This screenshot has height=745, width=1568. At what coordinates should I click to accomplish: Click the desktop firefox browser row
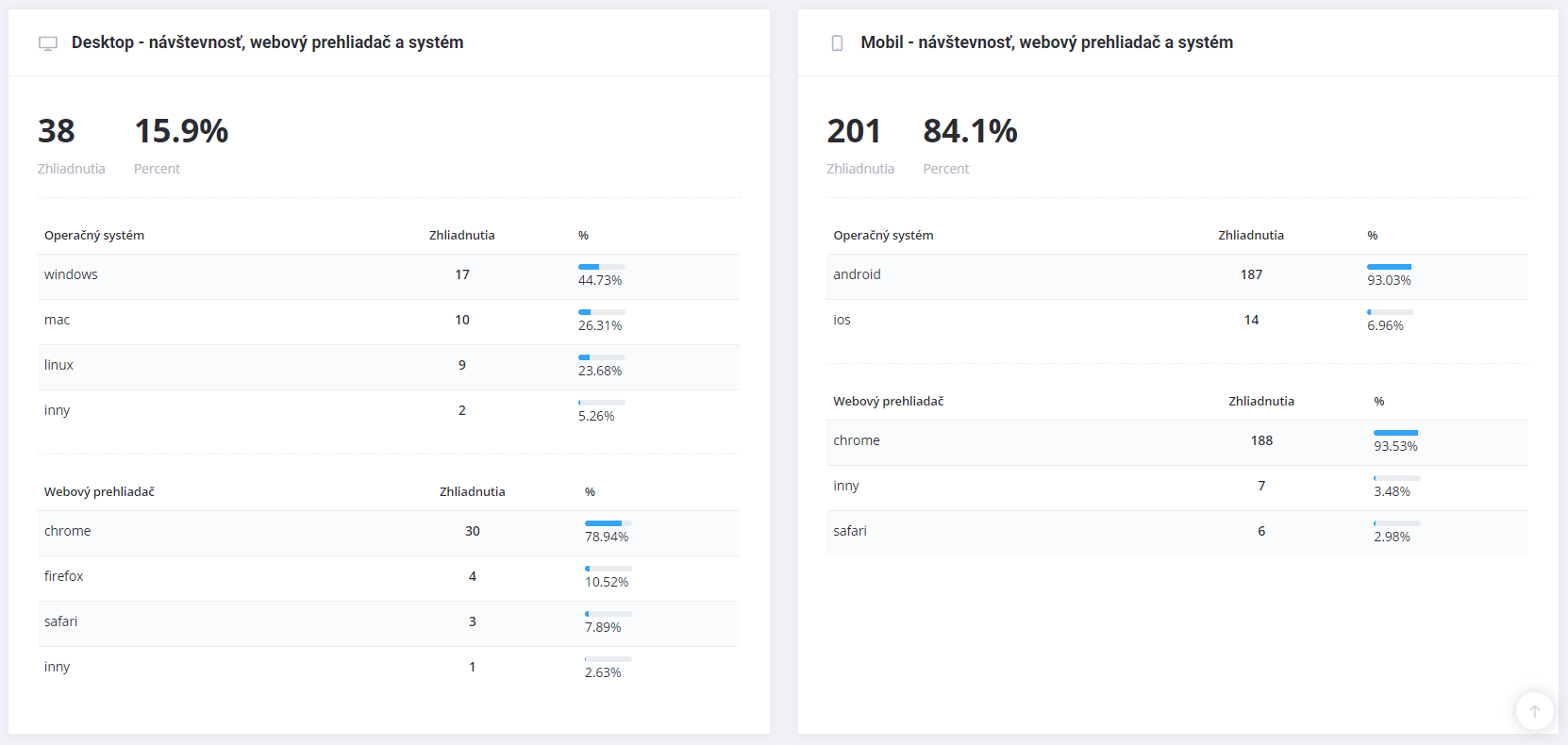[x=389, y=578]
